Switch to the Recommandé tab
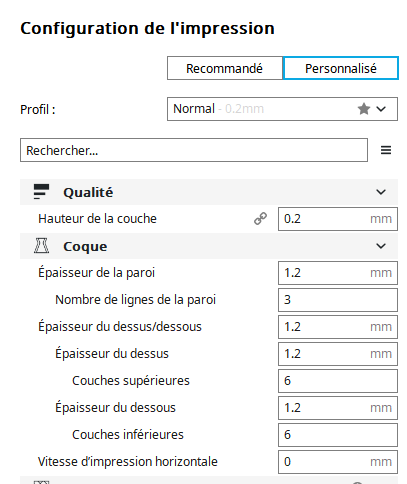 [225, 68]
